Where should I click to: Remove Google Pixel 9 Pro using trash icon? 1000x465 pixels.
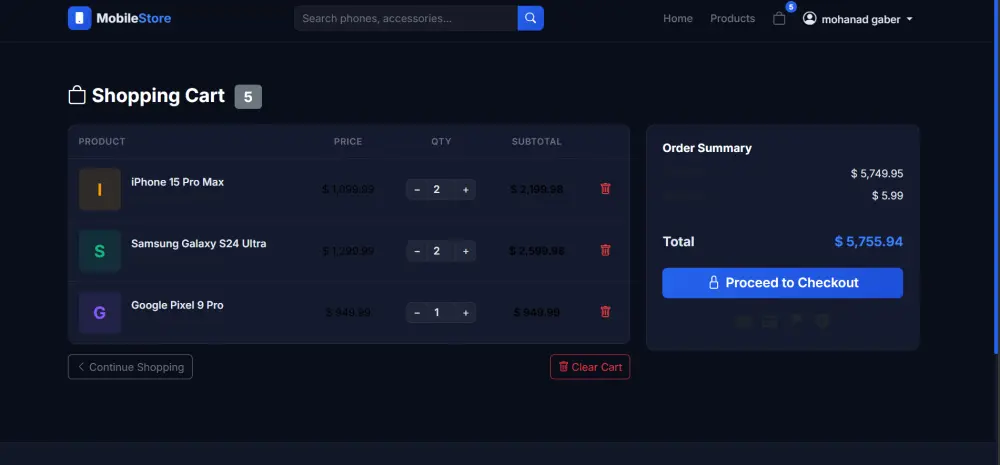pyautogui.click(x=606, y=311)
